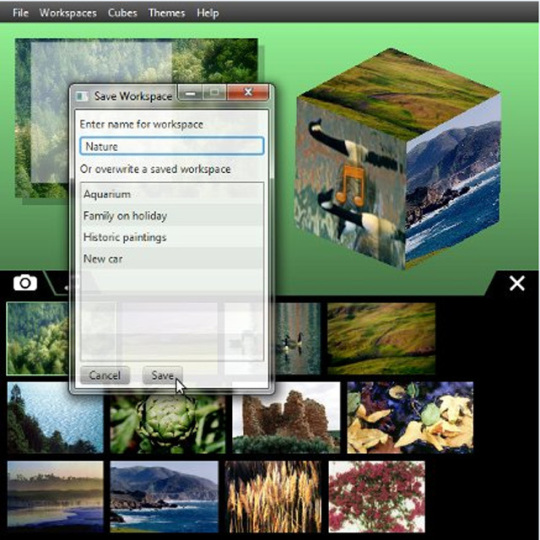This screenshot has width=540, height=540.
Task: Open the Cubes menu
Action: click(122, 13)
